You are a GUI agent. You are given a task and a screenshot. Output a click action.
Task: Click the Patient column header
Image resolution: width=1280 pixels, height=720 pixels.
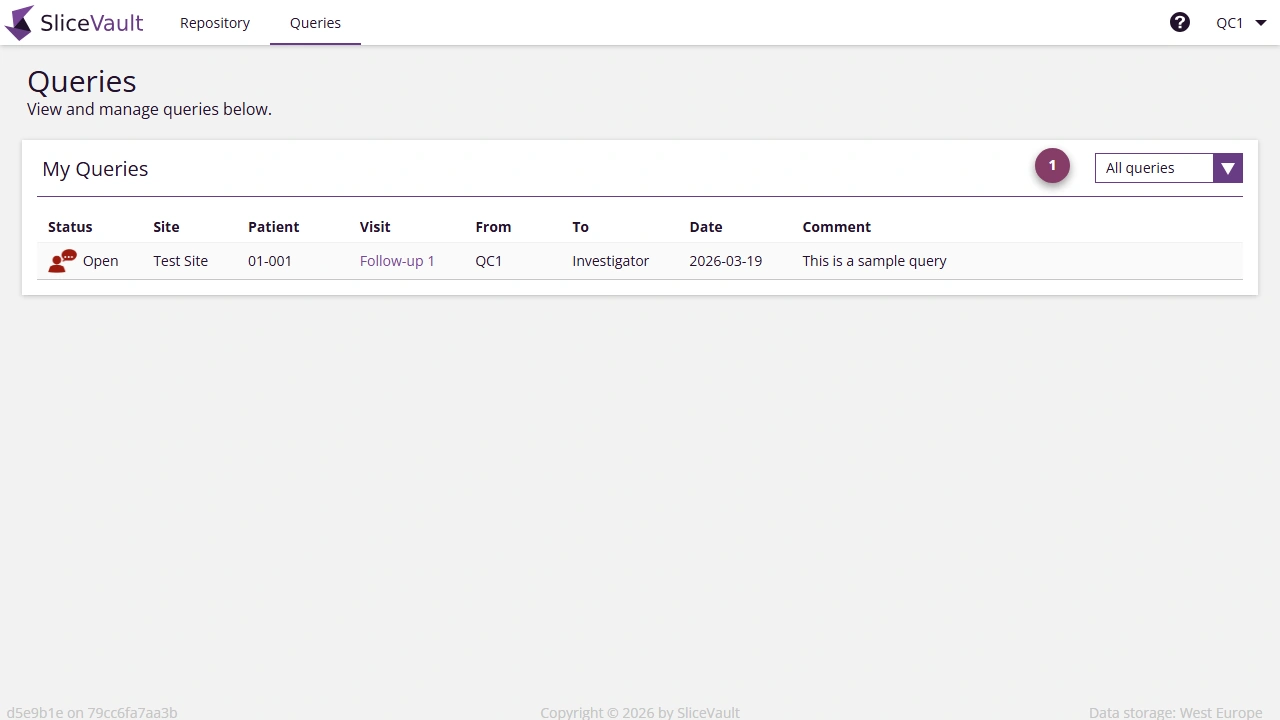(x=273, y=227)
